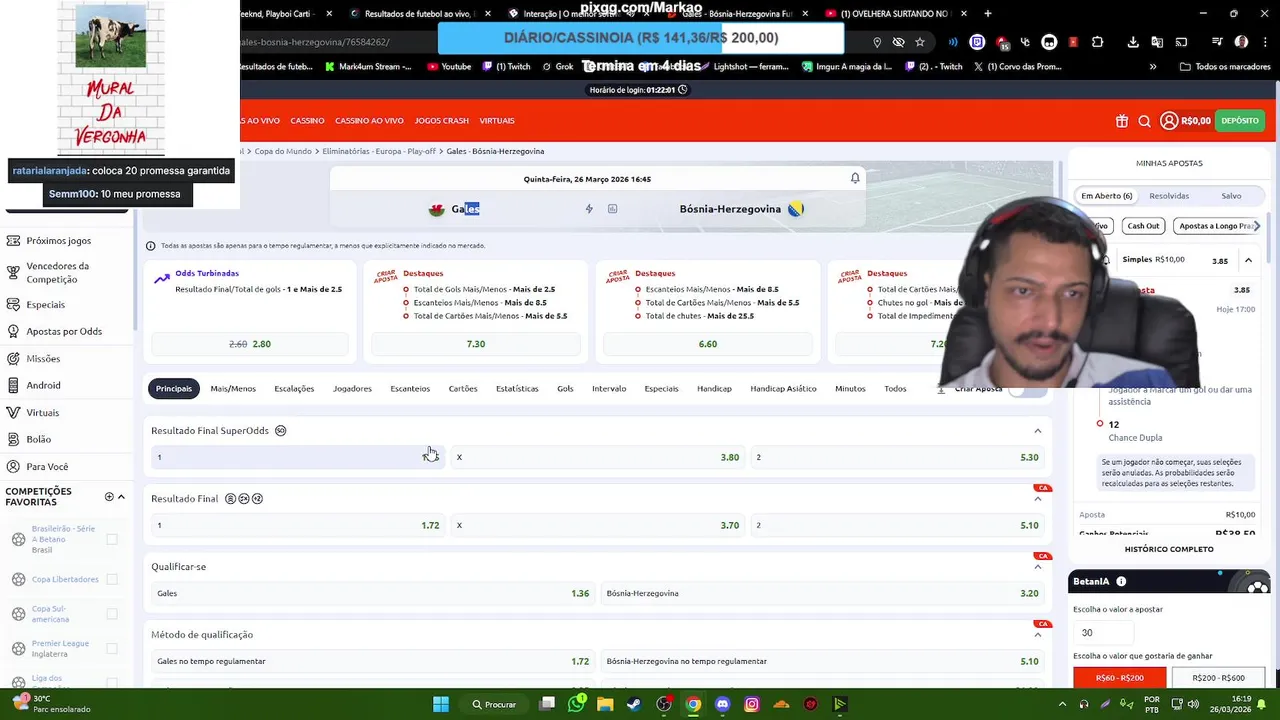Open Instagram from taskbar
Screen dimensions: 1280x720
tap(752, 704)
